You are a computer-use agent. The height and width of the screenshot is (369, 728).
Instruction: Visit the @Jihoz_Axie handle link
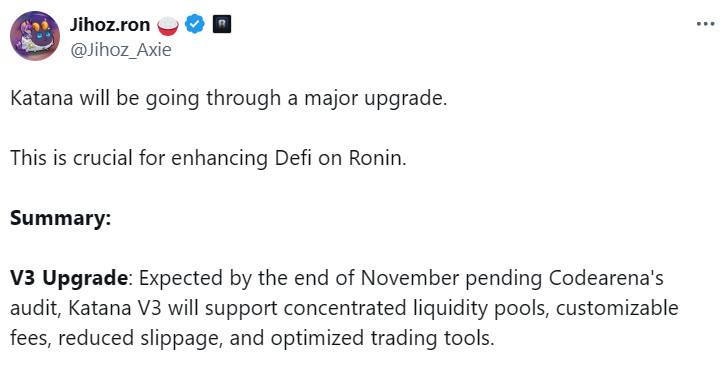pyautogui.click(x=121, y=49)
